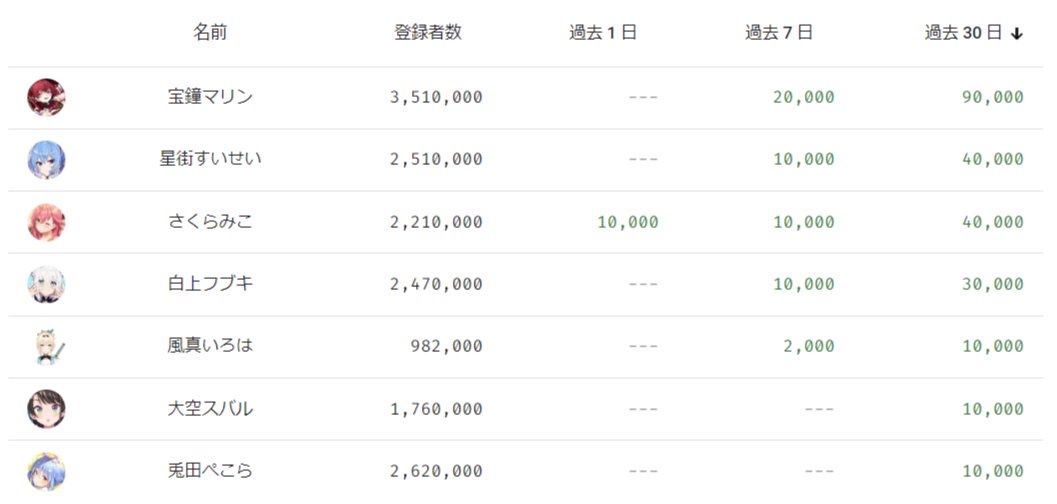Open 星街すいせい's blue-haired avatar icon
Viewport: 1057px width, 504px height.
click(x=47, y=160)
